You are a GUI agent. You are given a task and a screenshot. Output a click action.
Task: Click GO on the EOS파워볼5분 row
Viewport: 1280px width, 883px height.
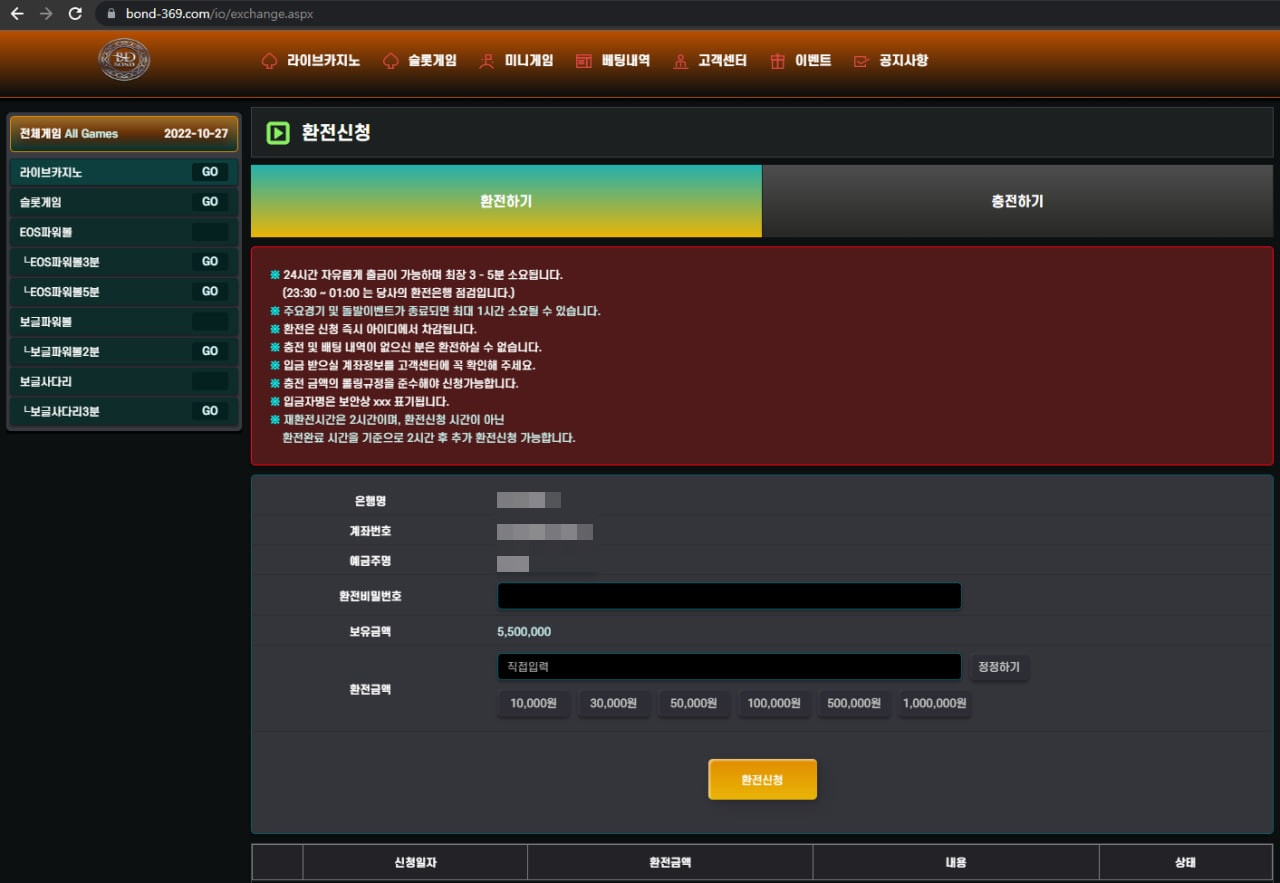210,292
